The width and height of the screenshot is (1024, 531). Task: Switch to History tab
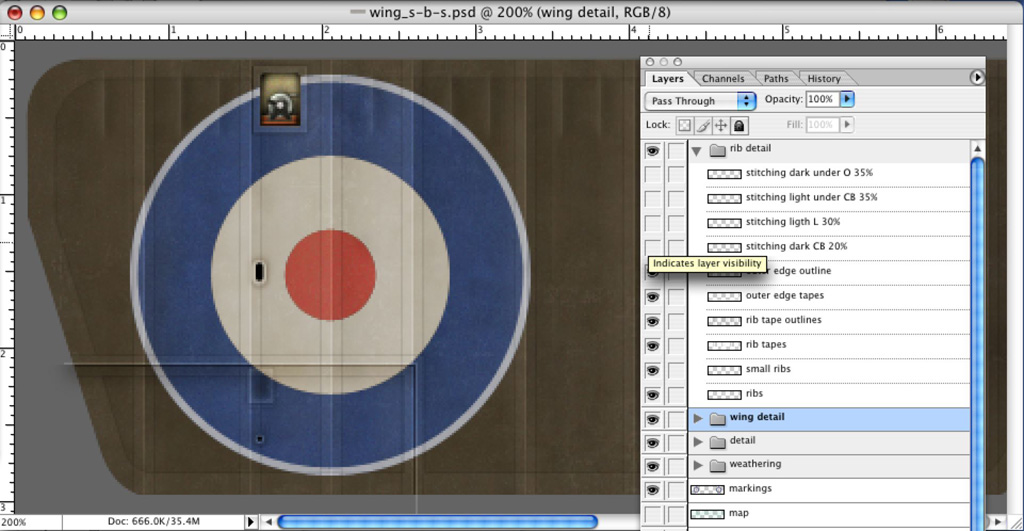pos(824,78)
